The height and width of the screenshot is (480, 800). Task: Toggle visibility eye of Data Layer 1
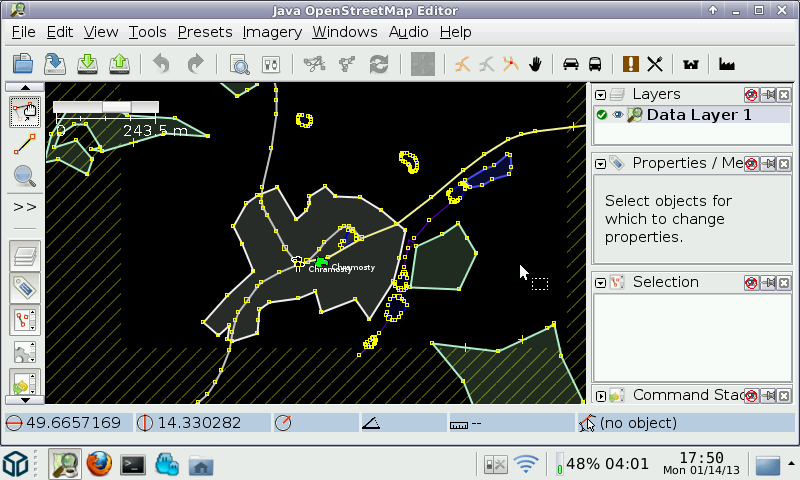(x=617, y=115)
